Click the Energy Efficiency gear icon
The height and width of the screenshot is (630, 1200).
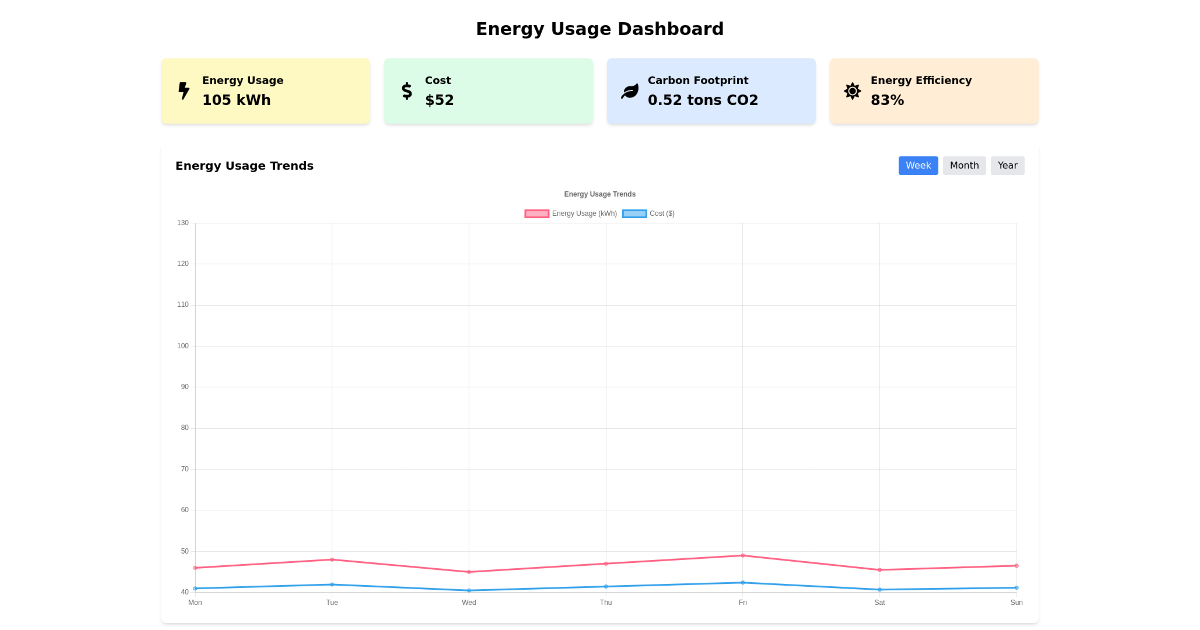pos(851,90)
